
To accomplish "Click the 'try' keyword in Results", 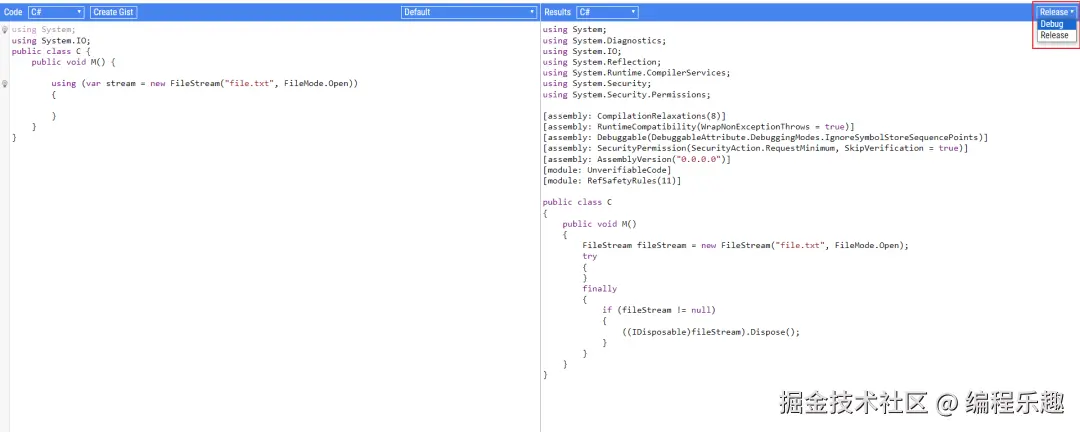I will (x=590, y=256).
